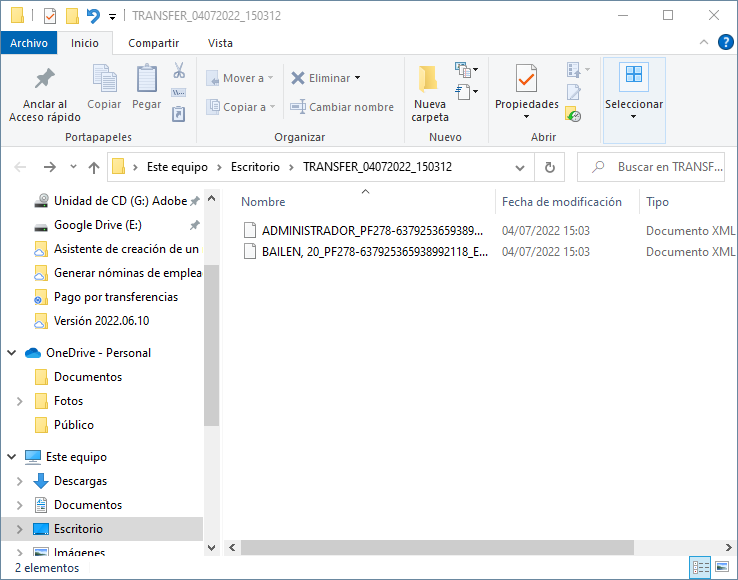Click the scissors Cortar icon

tap(179, 70)
